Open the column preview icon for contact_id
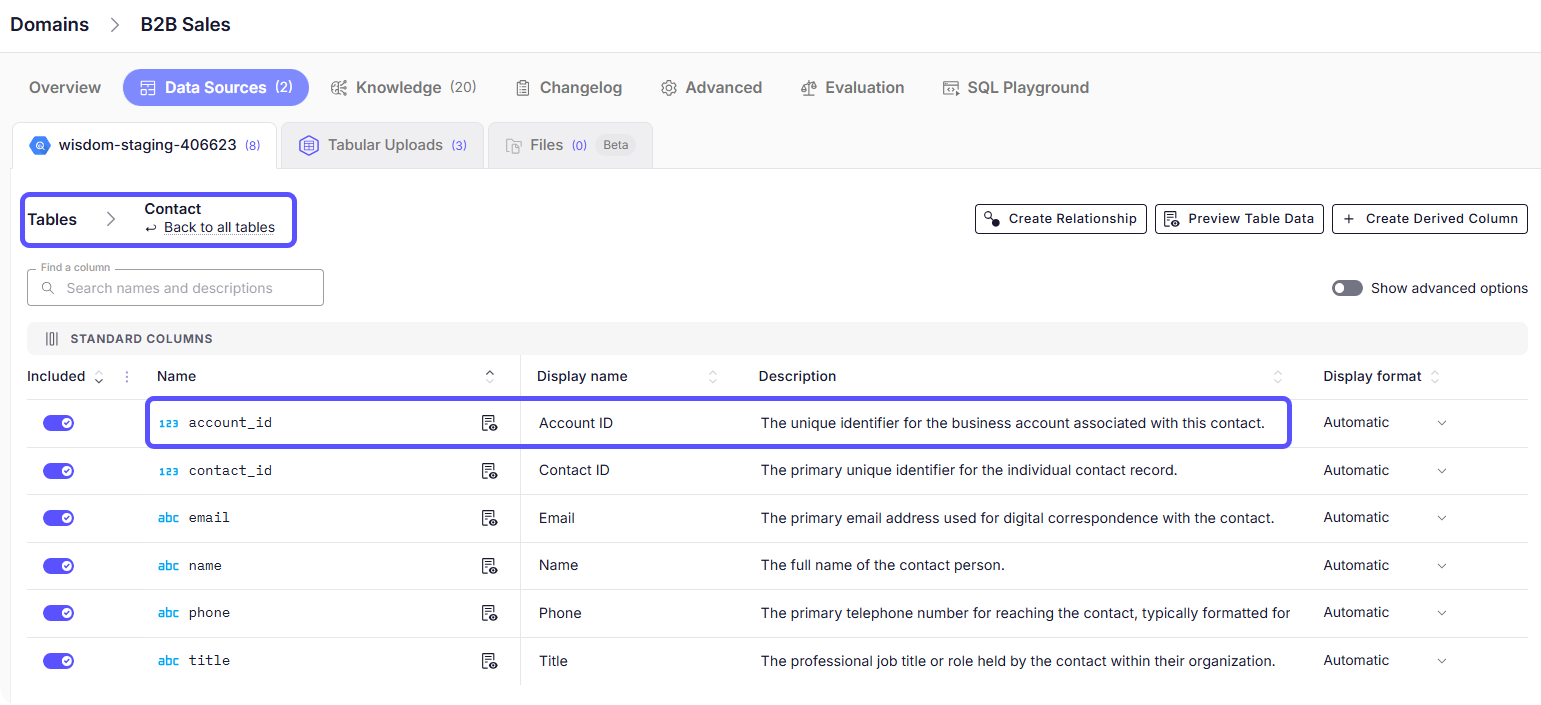Screen dimensions: 1541x705 (x=490, y=470)
